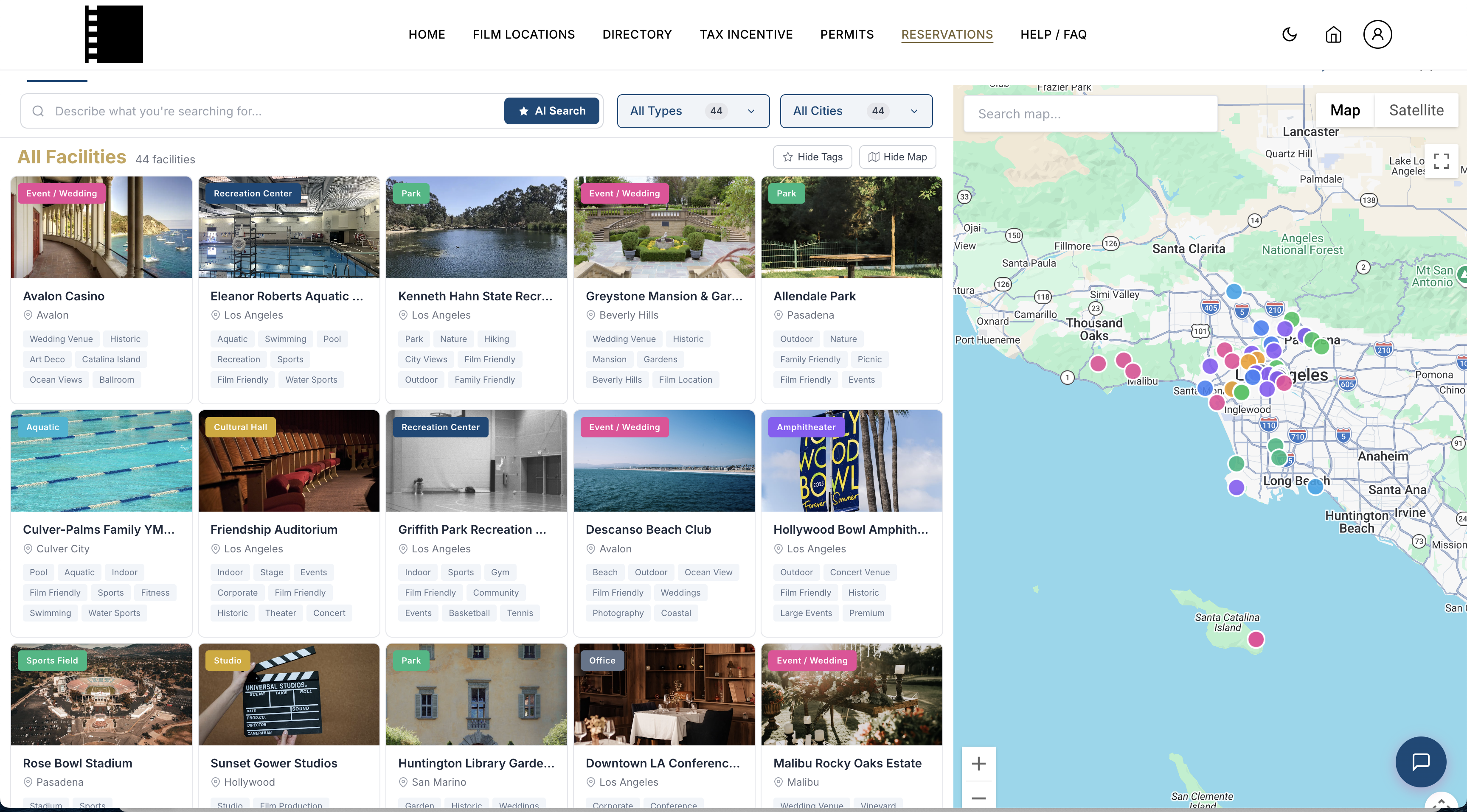Open TAX INCENTIVE page
Viewport: 1467px width, 812px height.
pos(745,34)
